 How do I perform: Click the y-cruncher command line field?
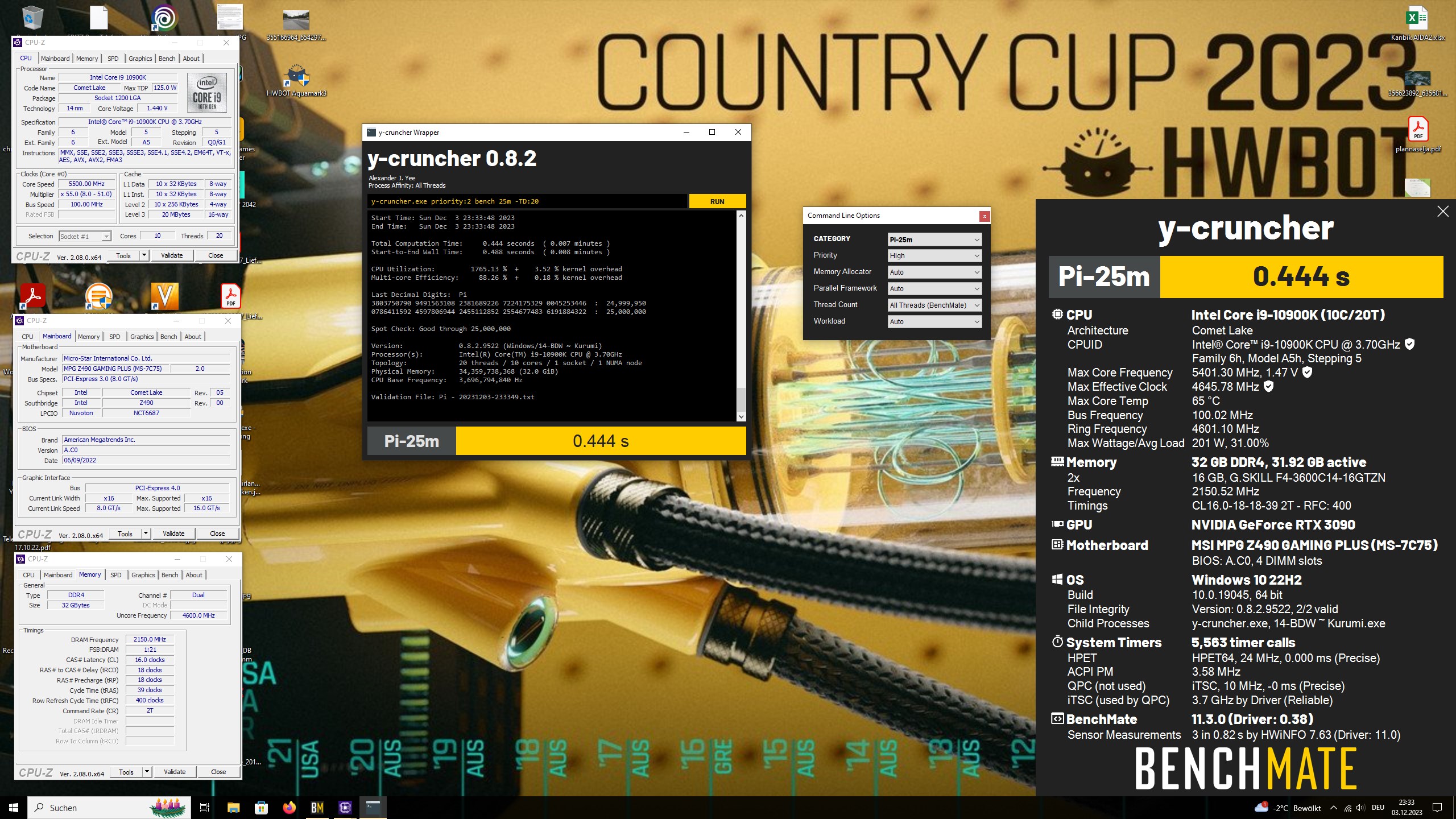coord(527,201)
